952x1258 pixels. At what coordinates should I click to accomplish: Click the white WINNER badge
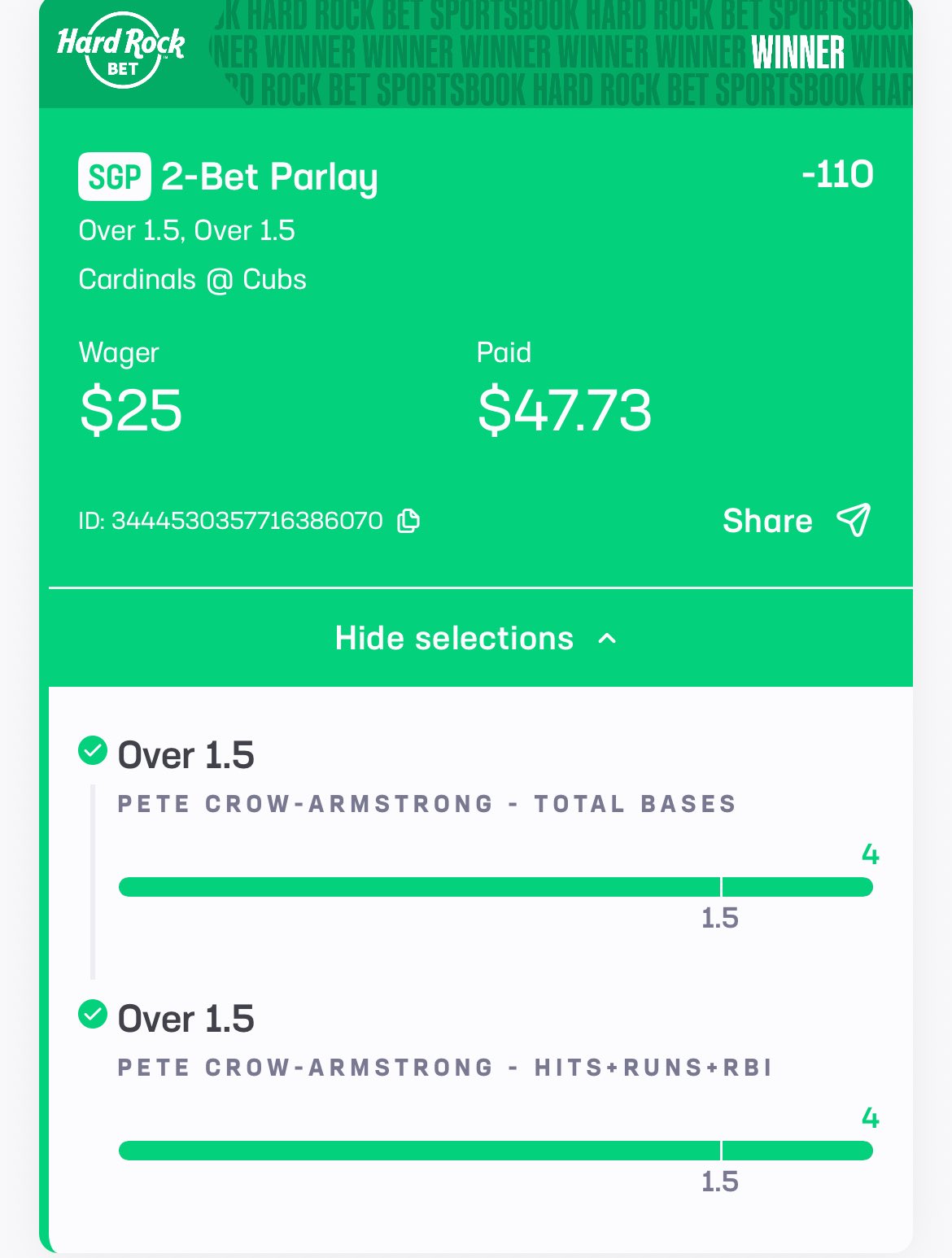(797, 54)
